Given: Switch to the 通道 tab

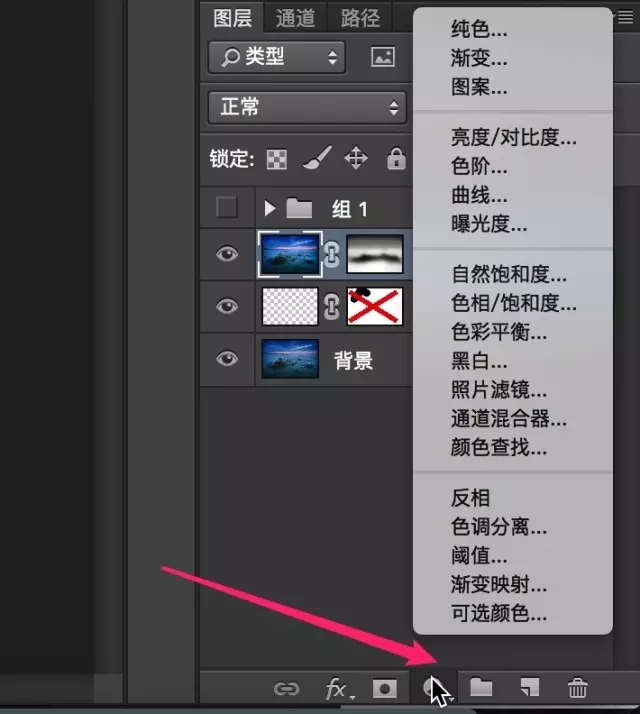Looking at the screenshot, I should [x=296, y=17].
